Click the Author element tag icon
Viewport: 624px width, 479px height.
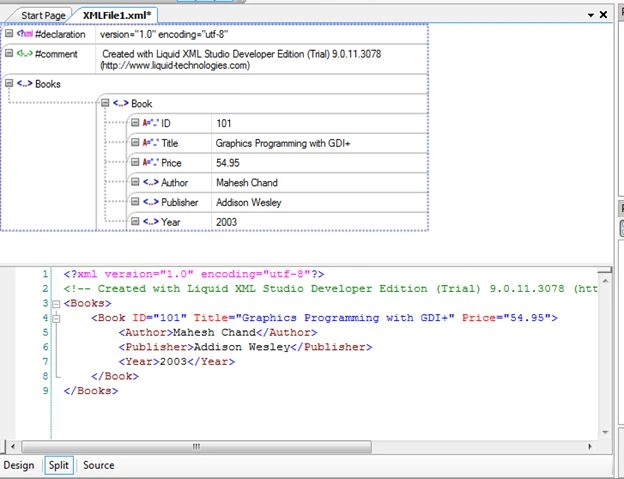click(x=151, y=182)
